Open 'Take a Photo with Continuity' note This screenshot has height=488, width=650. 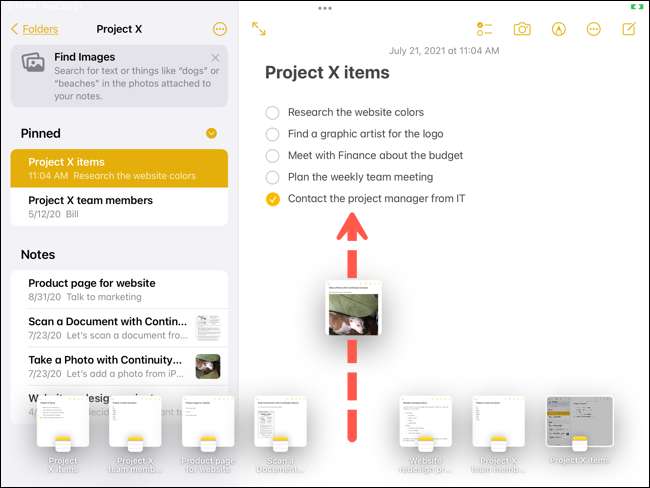coord(119,367)
